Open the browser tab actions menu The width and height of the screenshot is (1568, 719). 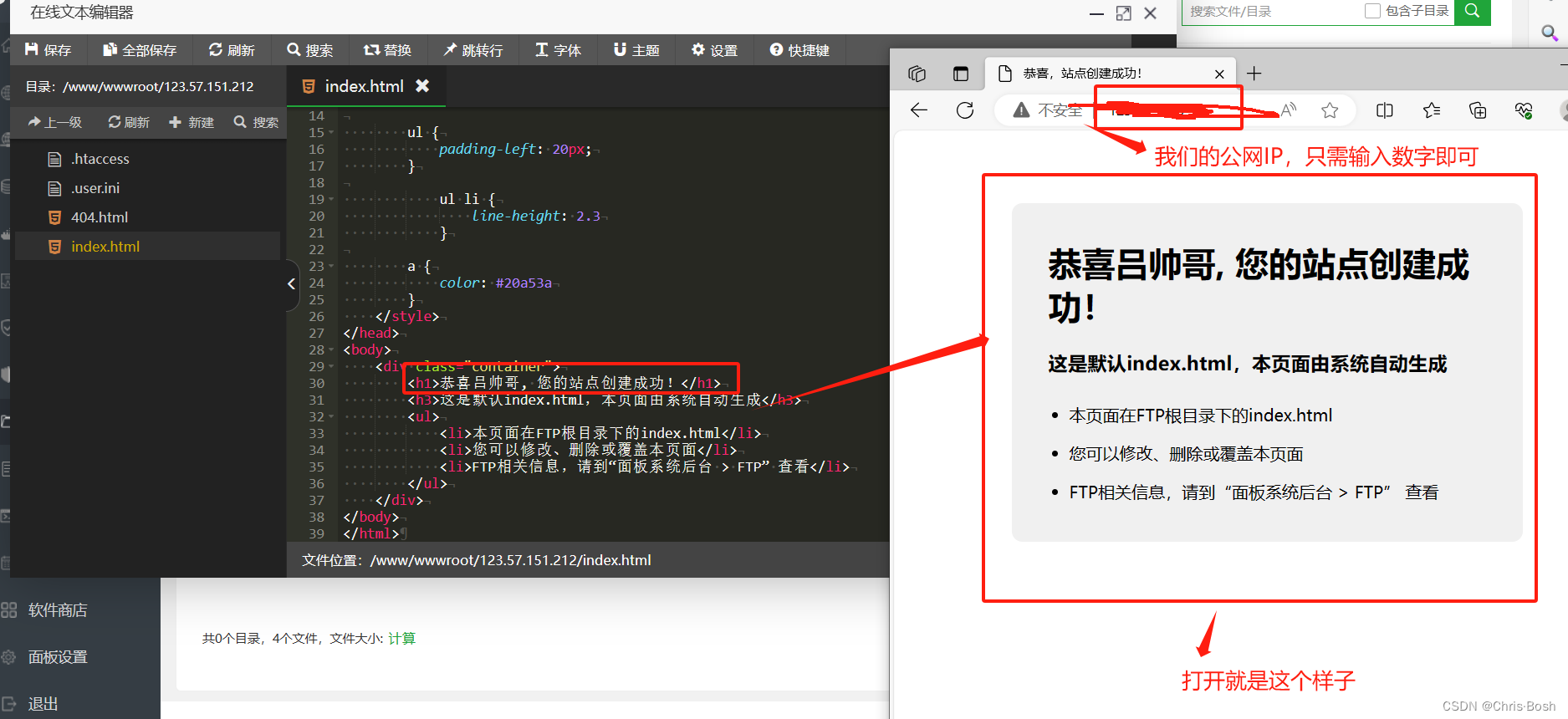(x=961, y=74)
